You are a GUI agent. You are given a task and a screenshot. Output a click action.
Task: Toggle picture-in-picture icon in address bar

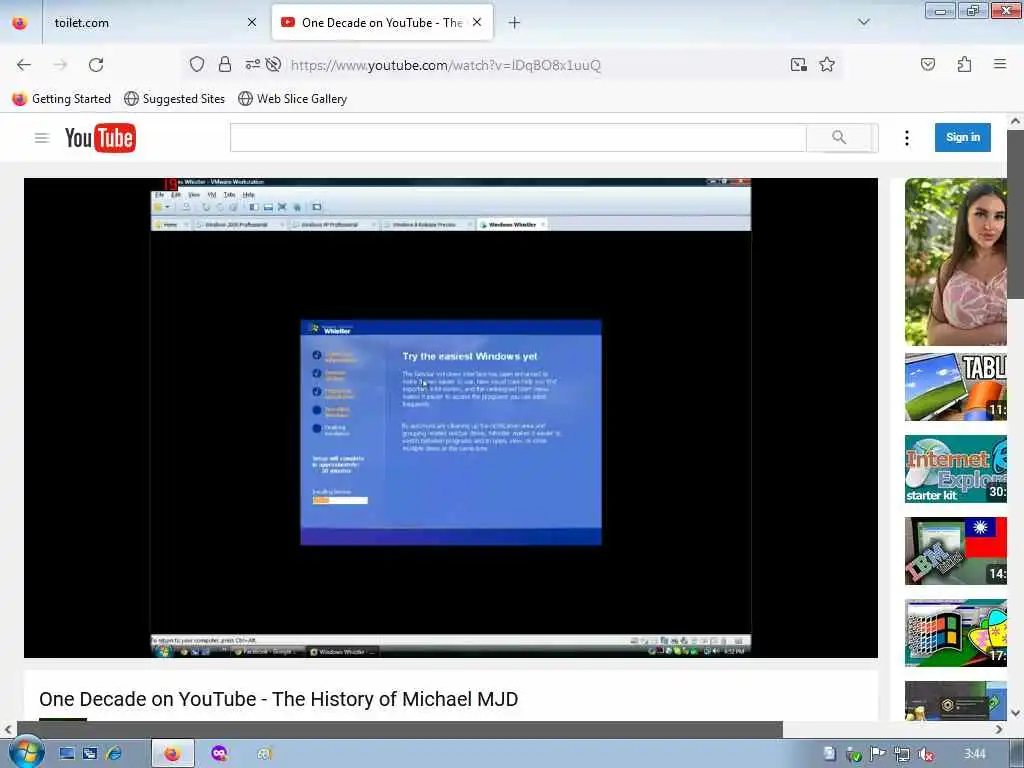798,64
